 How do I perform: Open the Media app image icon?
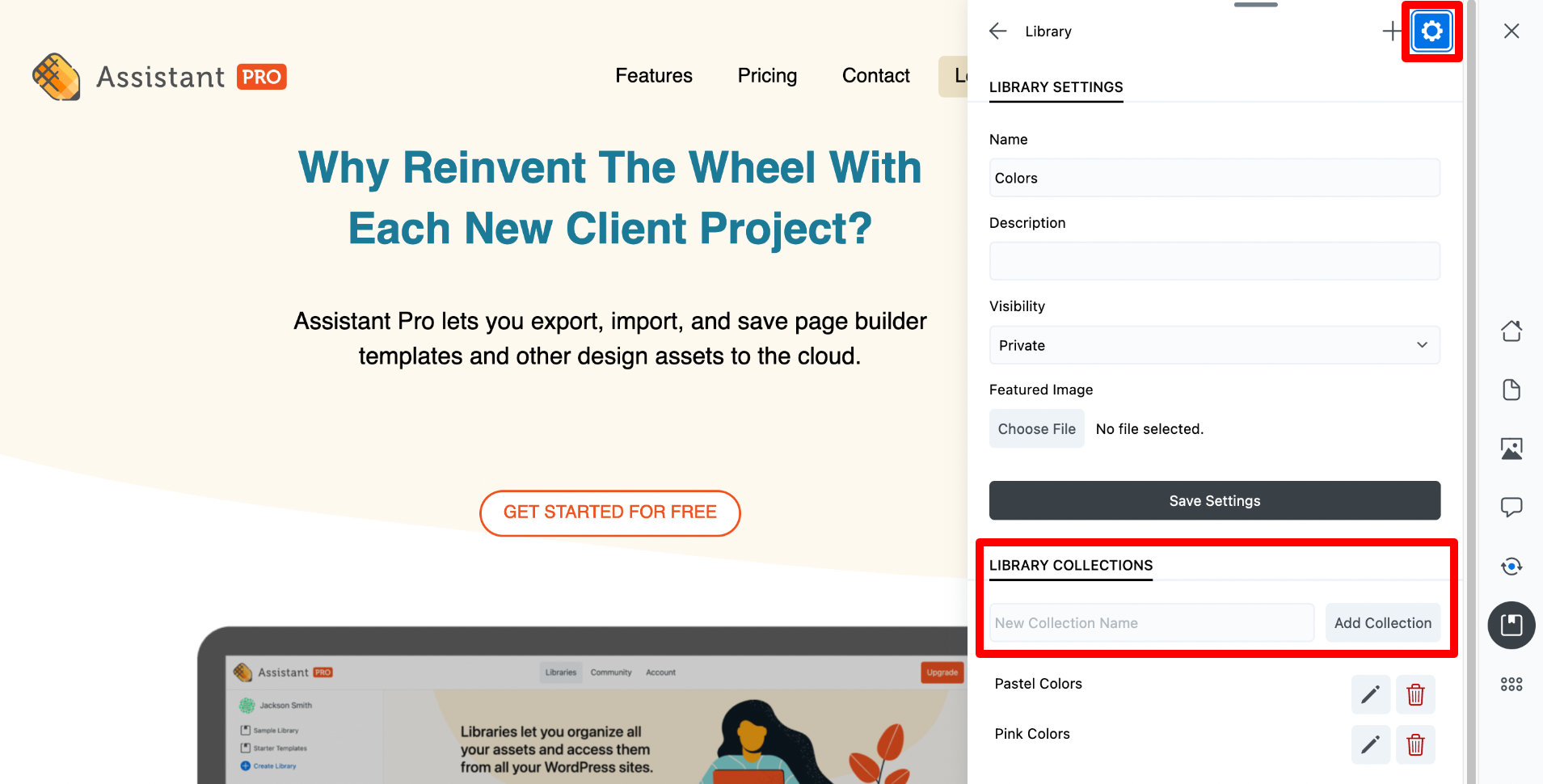click(x=1511, y=449)
